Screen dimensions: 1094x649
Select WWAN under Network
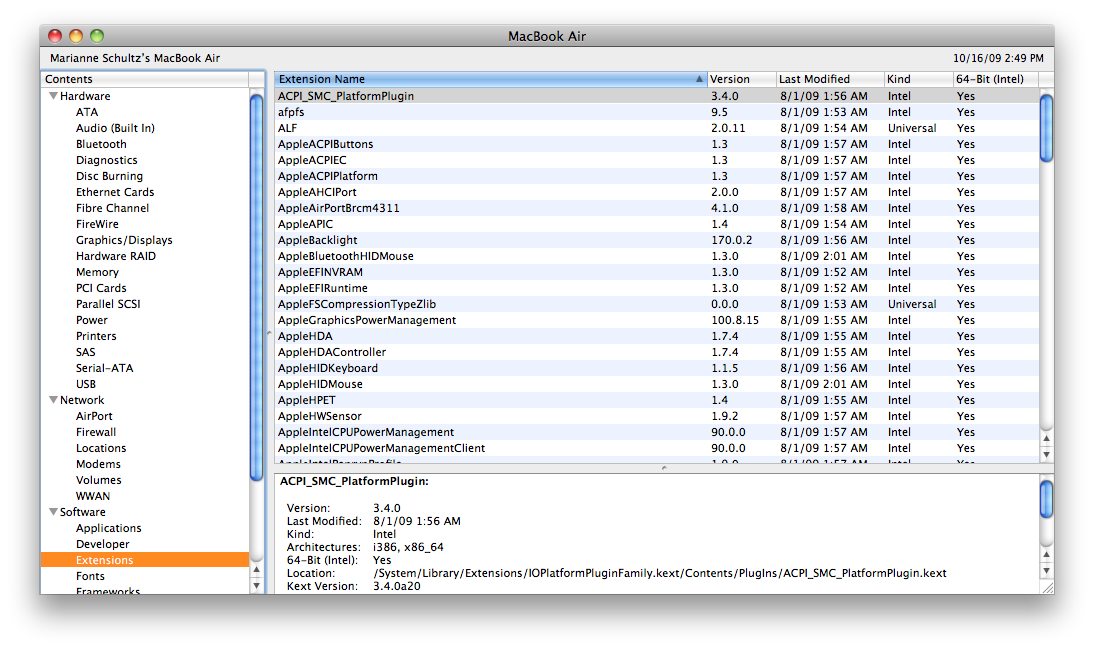[x=93, y=496]
